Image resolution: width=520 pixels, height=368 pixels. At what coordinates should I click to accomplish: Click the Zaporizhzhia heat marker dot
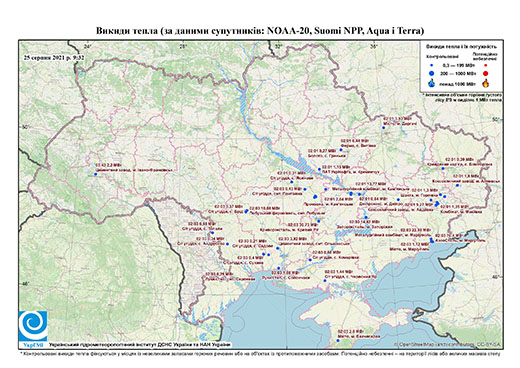click(366, 217)
